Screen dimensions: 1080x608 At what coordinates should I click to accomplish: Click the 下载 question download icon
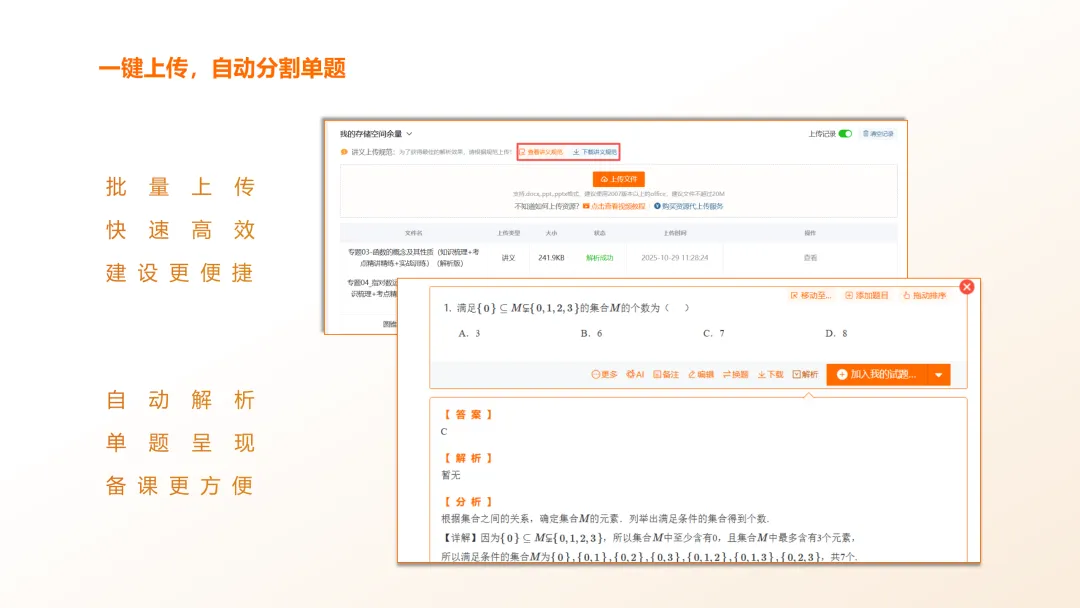tap(770, 375)
